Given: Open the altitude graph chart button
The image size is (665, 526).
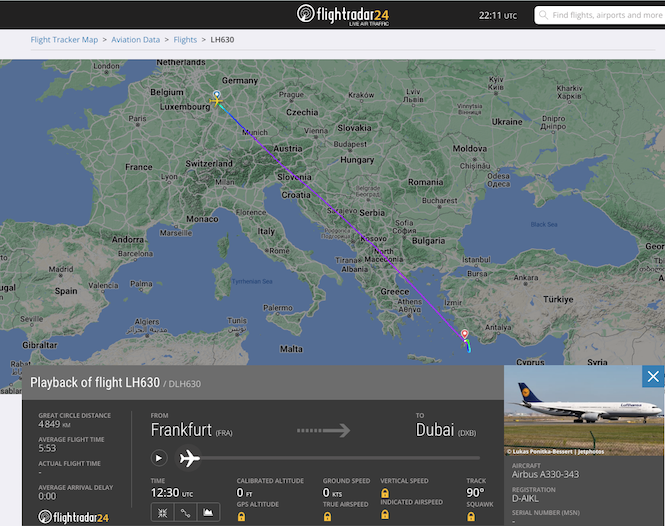Looking at the screenshot, I should pyautogui.click(x=208, y=513).
